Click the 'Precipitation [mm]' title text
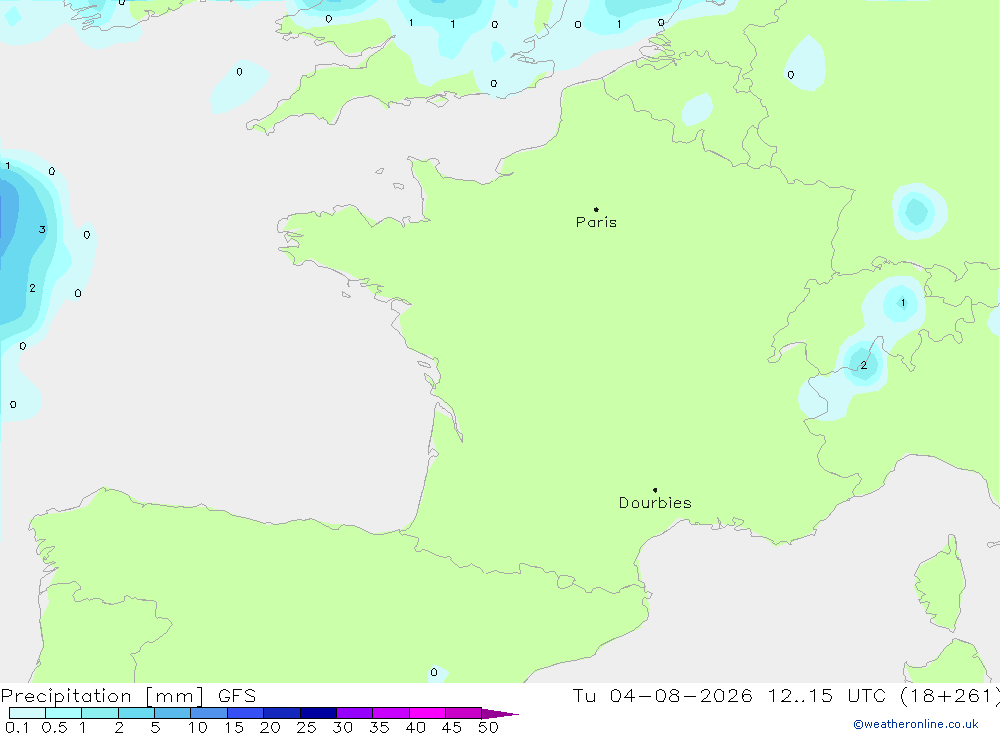Image resolution: width=1000 pixels, height=733 pixels. (102, 696)
